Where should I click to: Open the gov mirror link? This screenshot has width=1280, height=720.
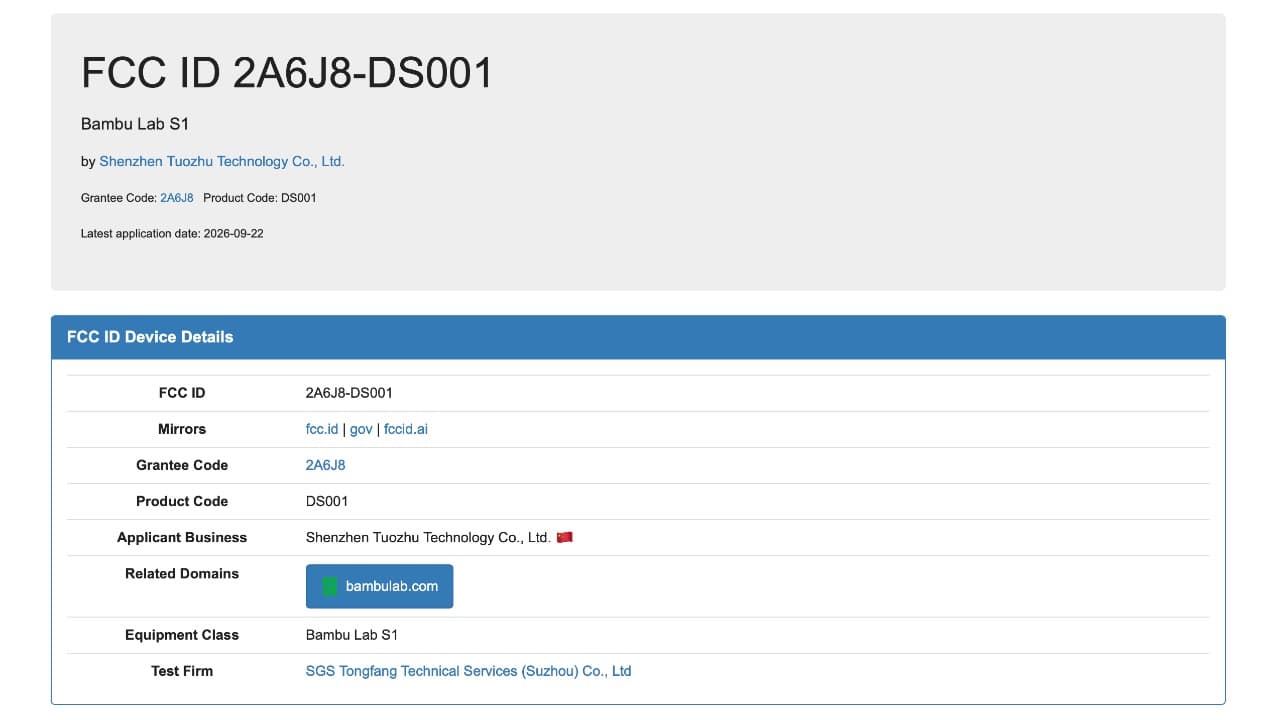tap(361, 429)
